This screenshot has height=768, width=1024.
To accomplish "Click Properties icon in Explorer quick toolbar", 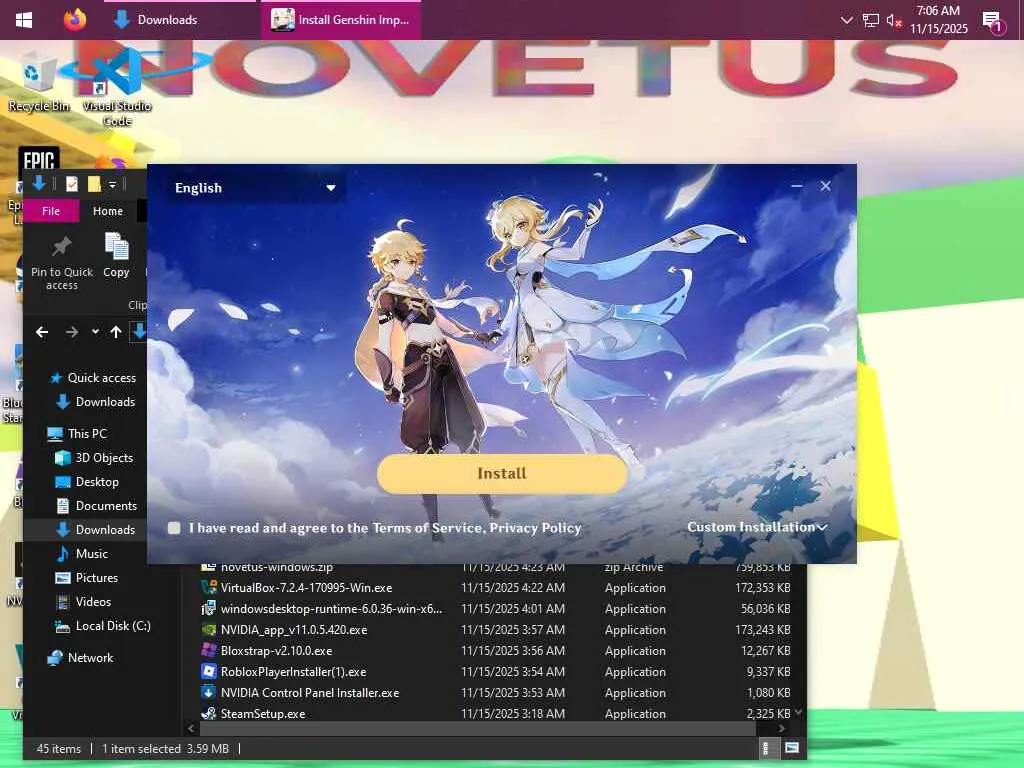I will (x=72, y=185).
